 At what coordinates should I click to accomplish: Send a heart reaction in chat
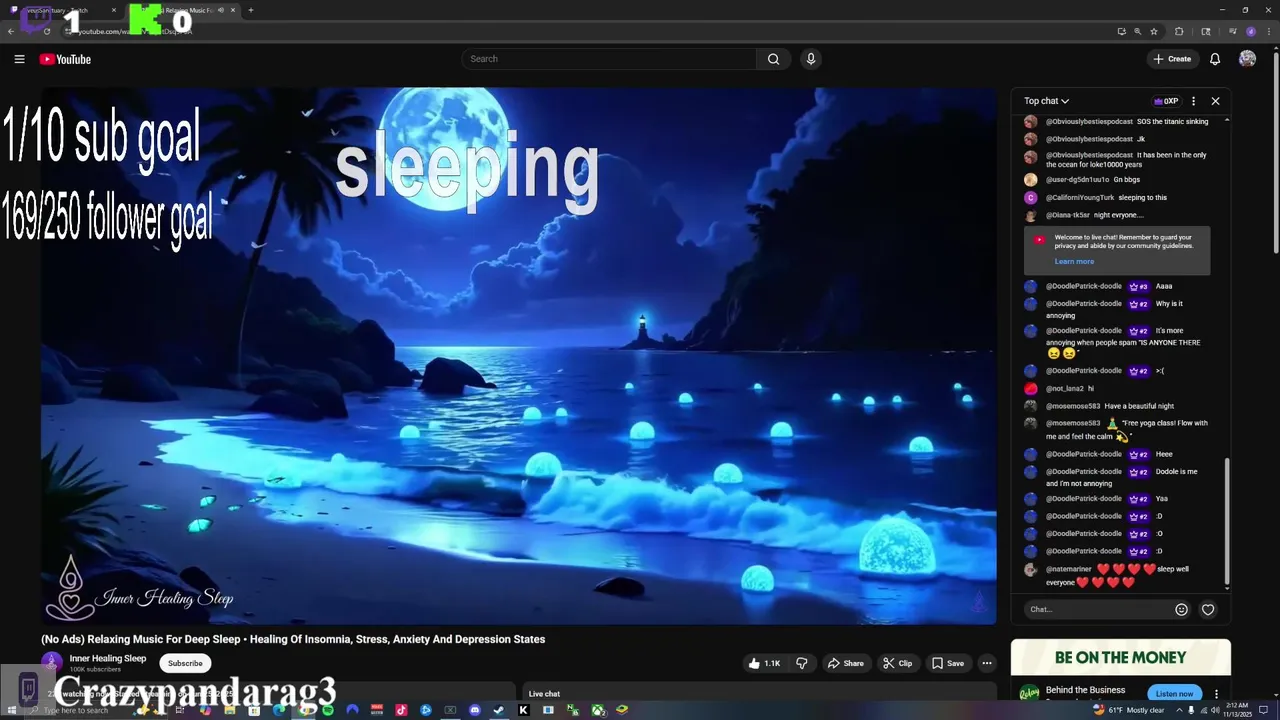pyautogui.click(x=1208, y=609)
